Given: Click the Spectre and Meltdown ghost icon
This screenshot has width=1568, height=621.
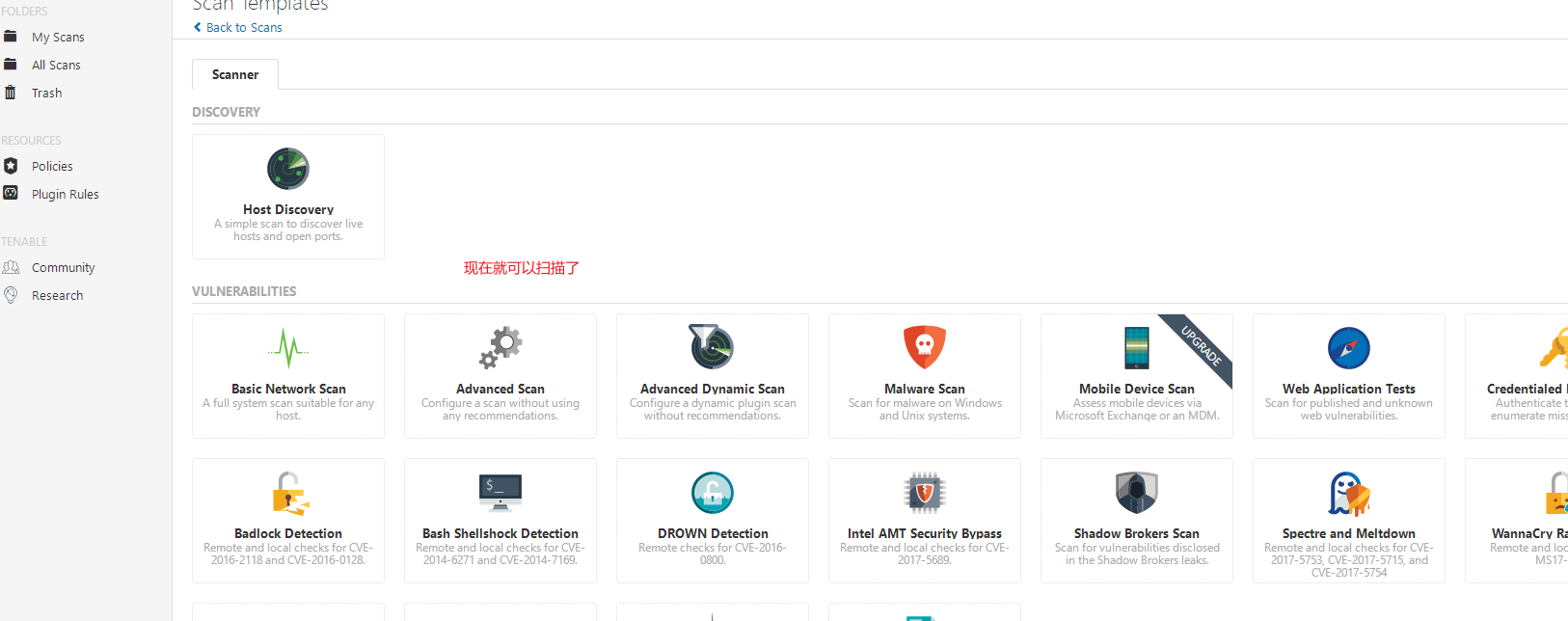Looking at the screenshot, I should click(x=1349, y=494).
